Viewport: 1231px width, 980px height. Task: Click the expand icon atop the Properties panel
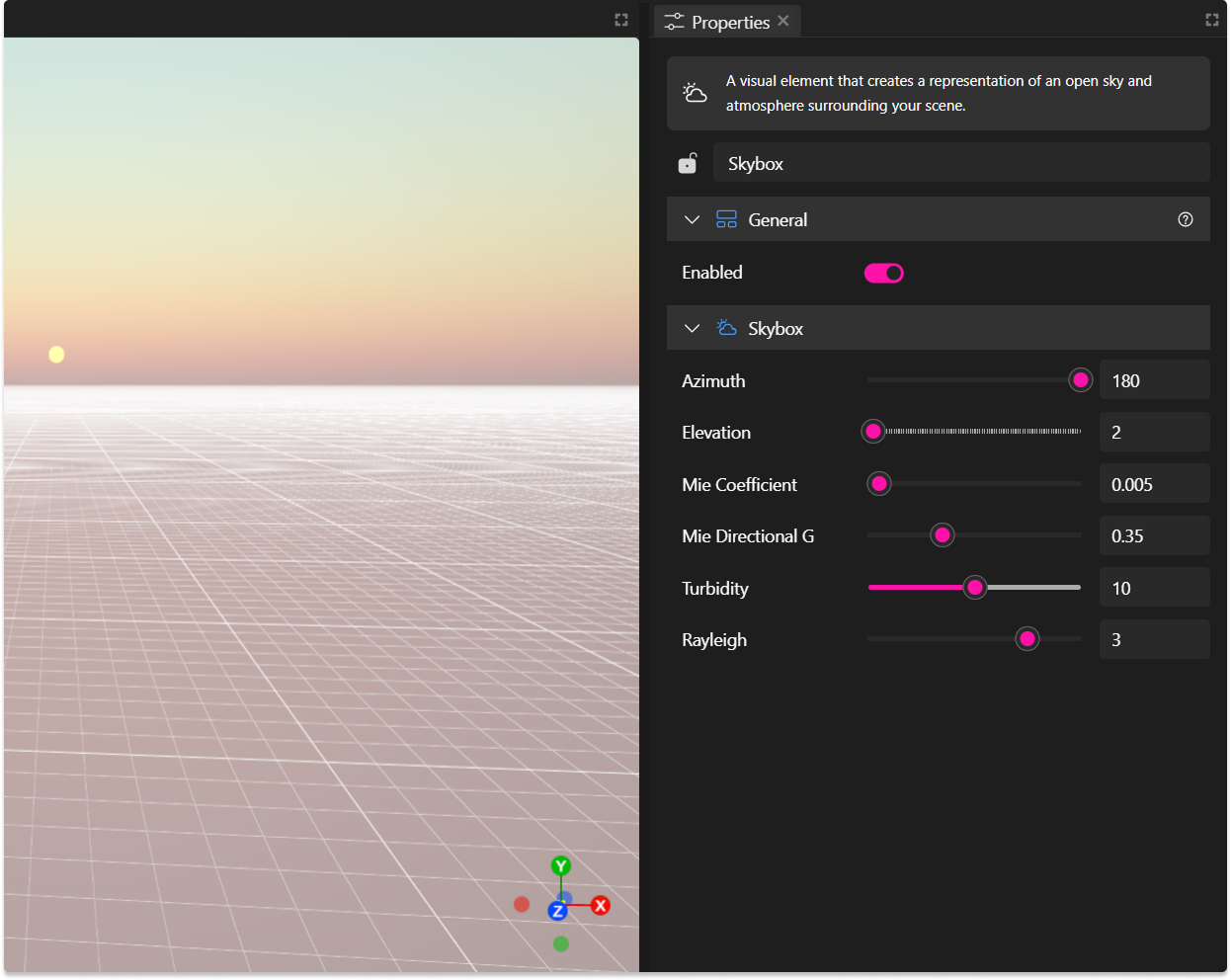[x=1211, y=19]
